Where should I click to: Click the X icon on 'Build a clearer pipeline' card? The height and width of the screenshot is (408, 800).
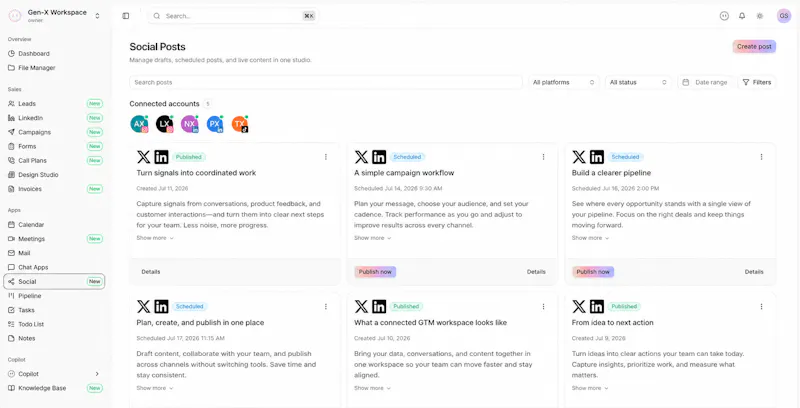coord(579,157)
